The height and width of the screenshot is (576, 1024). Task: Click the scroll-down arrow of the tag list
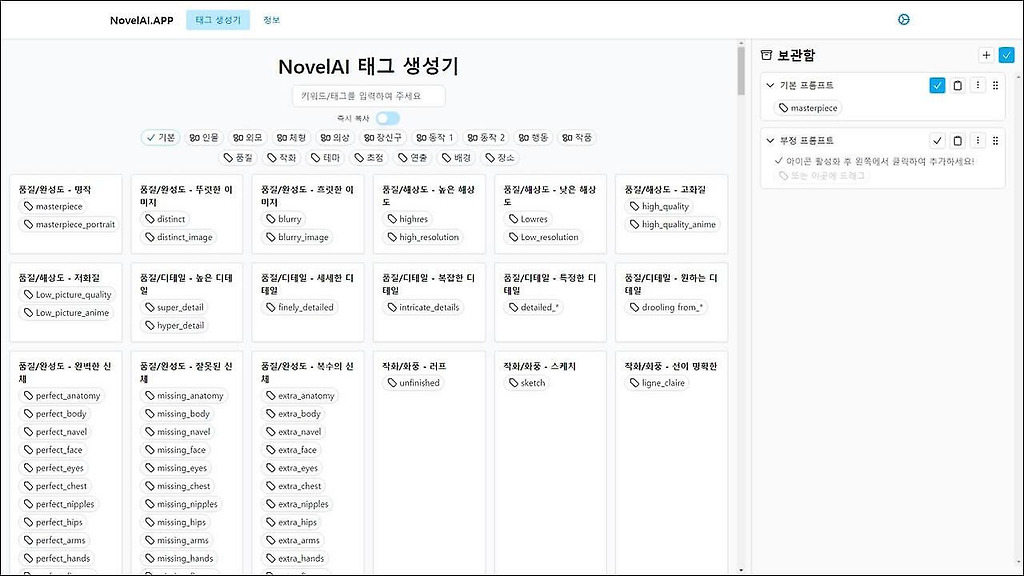coord(741,570)
